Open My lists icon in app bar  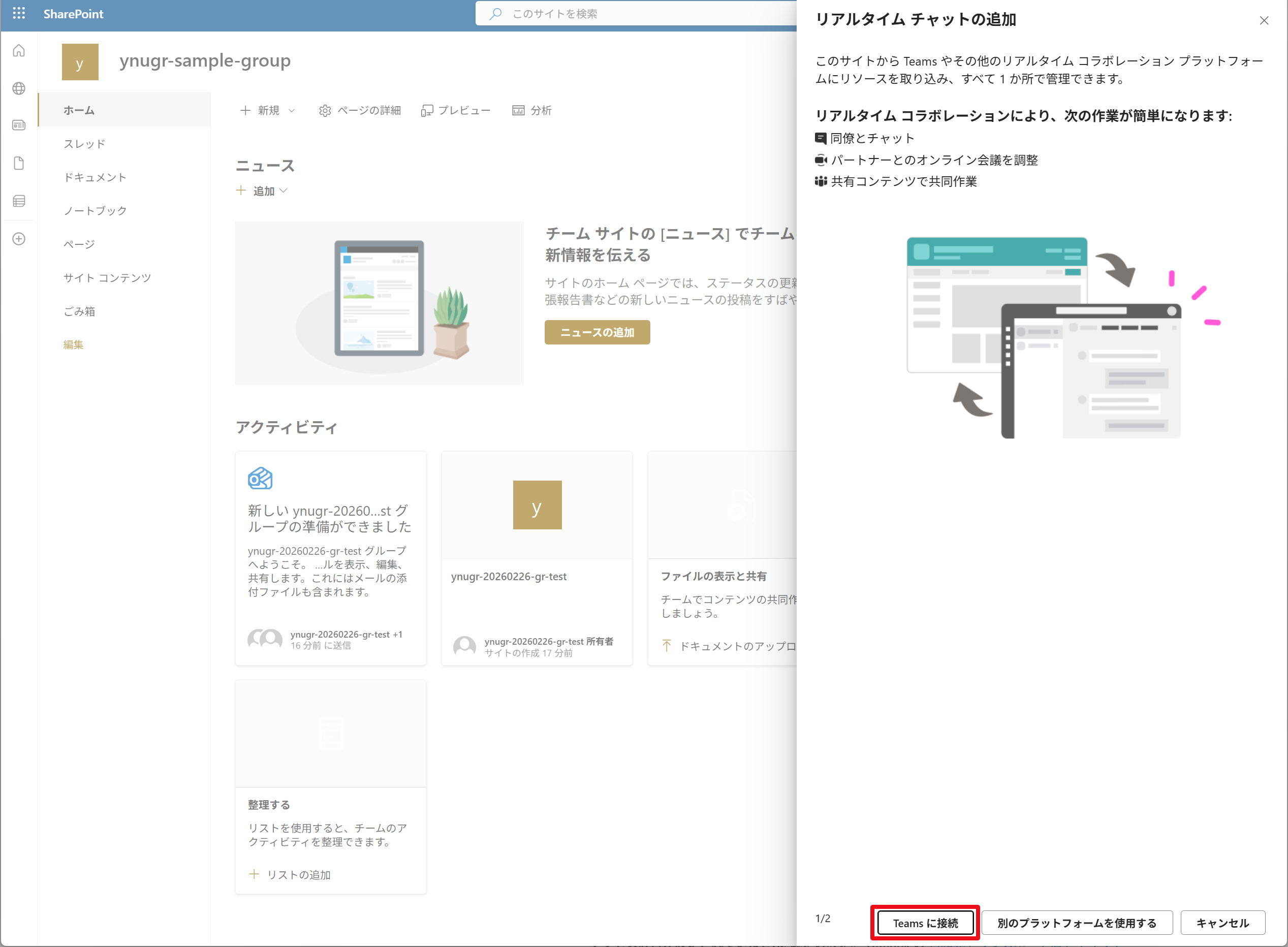(19, 201)
